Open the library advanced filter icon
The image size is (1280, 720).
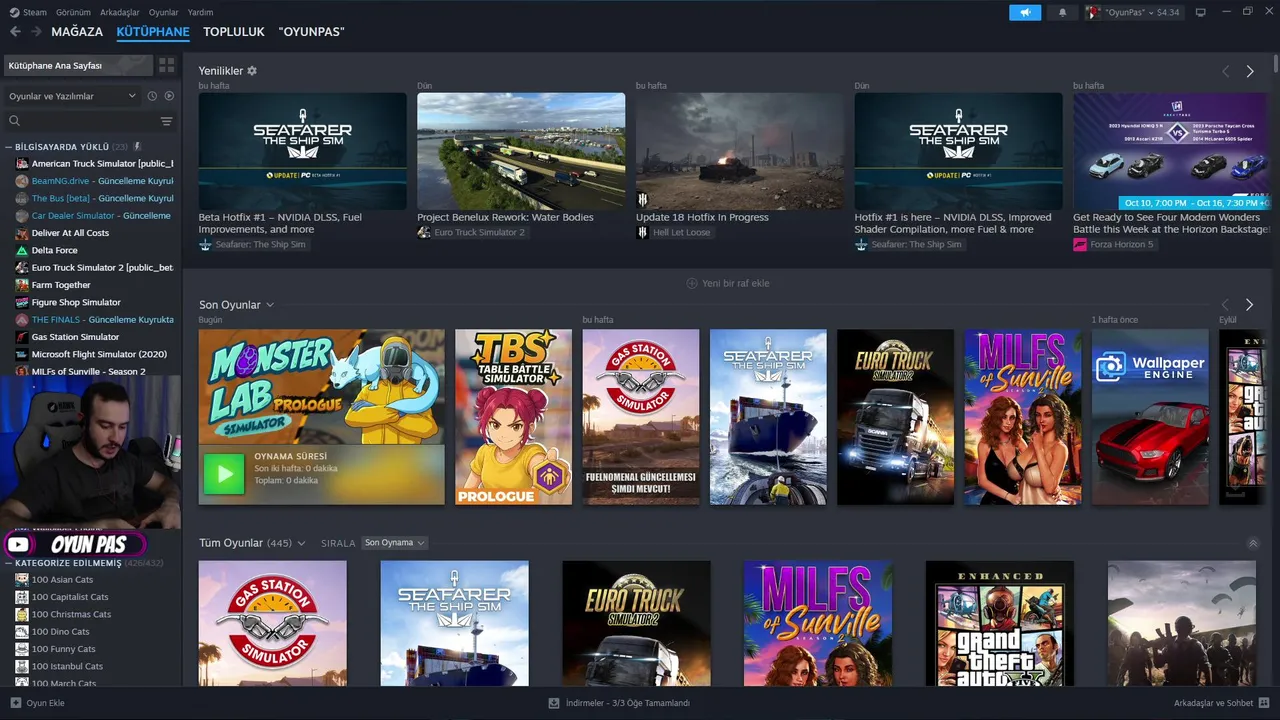[x=166, y=121]
